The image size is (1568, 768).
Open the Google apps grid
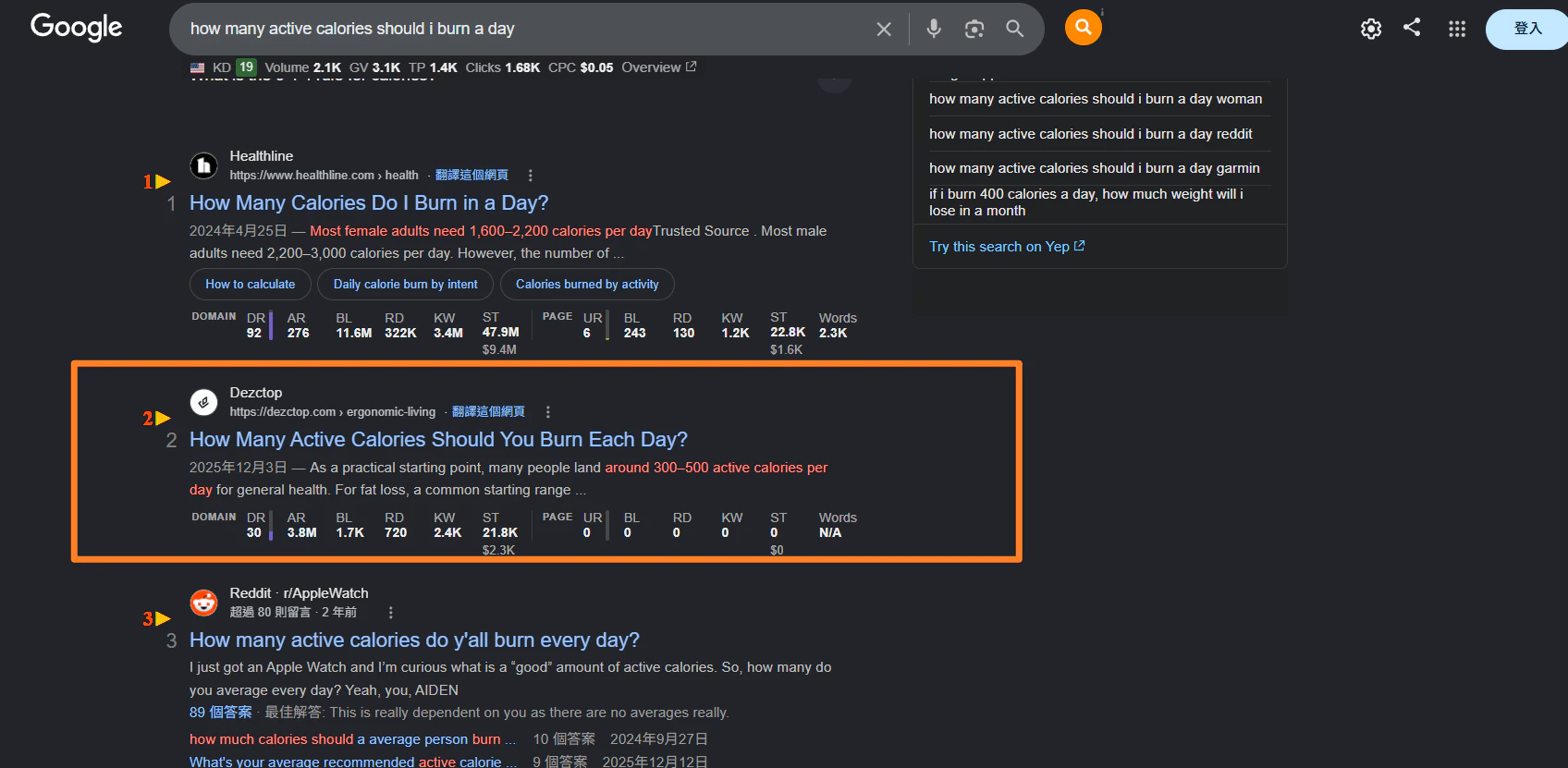point(1457,29)
